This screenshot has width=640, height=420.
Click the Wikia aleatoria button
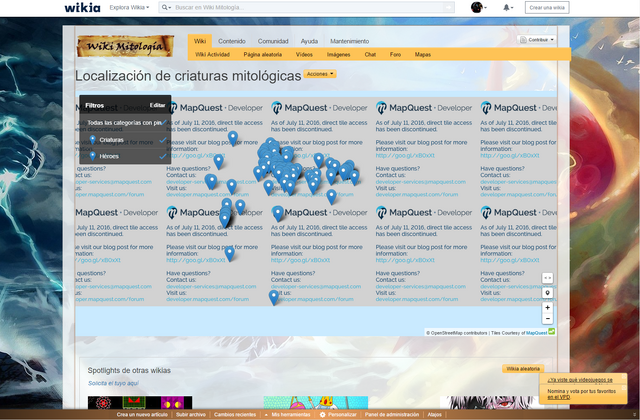pyautogui.click(x=523, y=369)
